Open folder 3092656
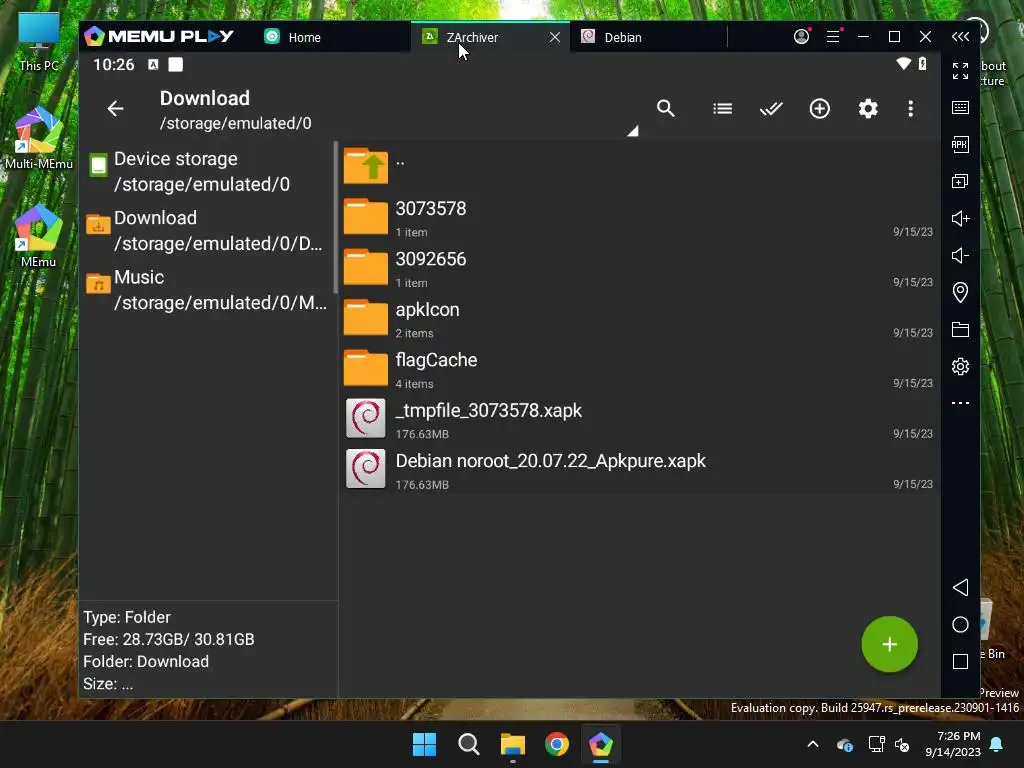Screen dimensions: 1024x768 pos(639,268)
